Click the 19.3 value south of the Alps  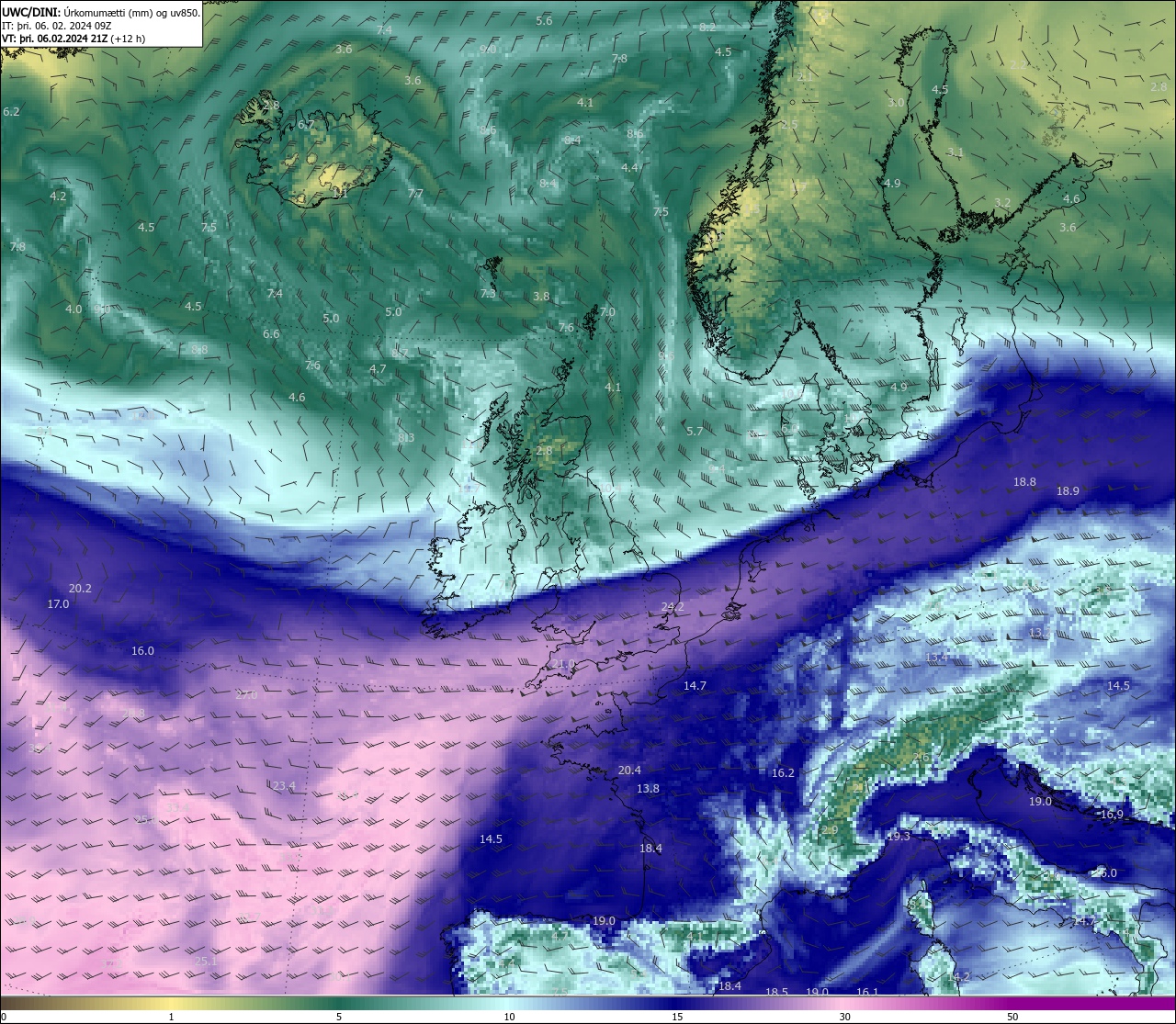pos(899,837)
